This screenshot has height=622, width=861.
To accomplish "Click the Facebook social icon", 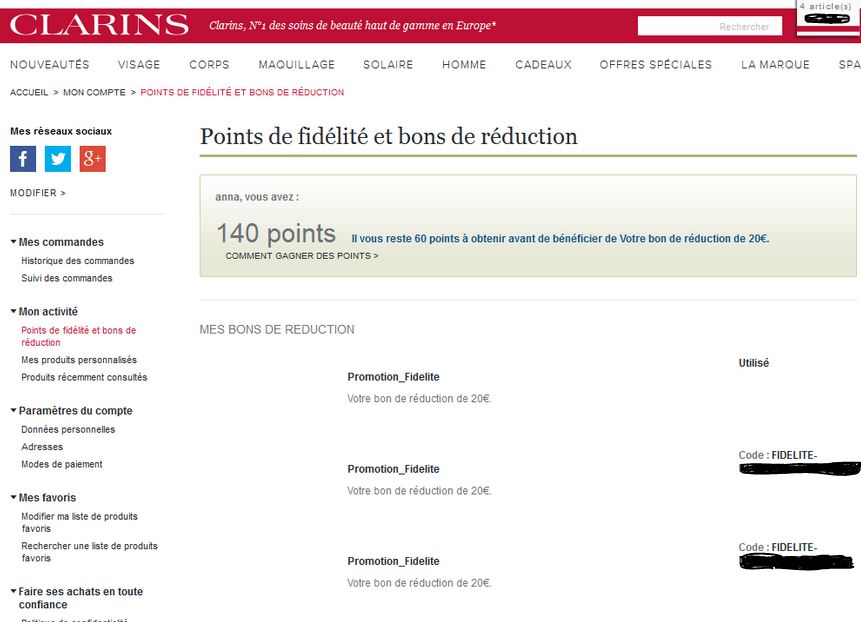I will point(23,159).
